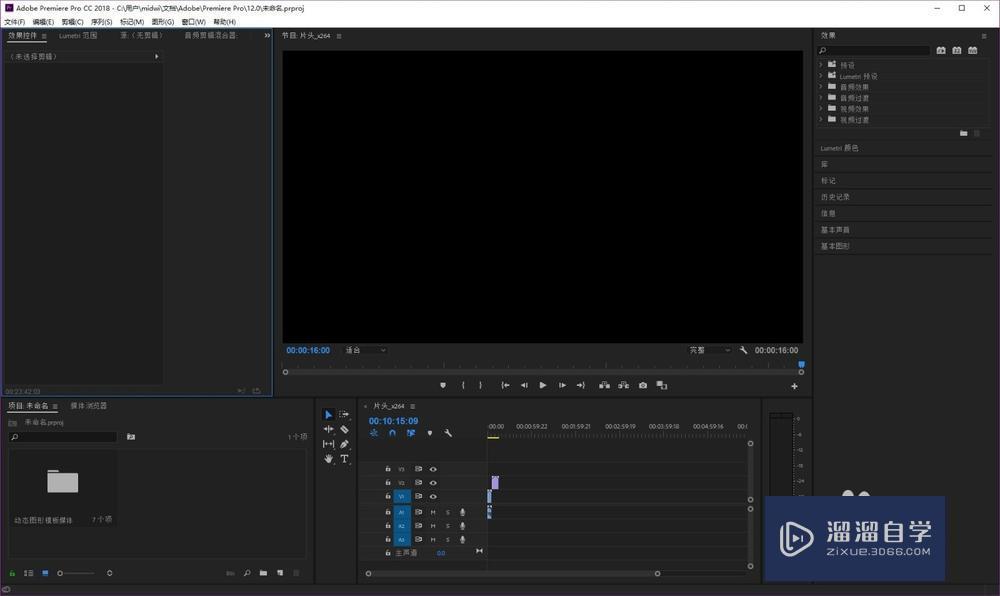Click the Comparison View button
The height and width of the screenshot is (596, 1000).
pyautogui.click(x=662, y=386)
